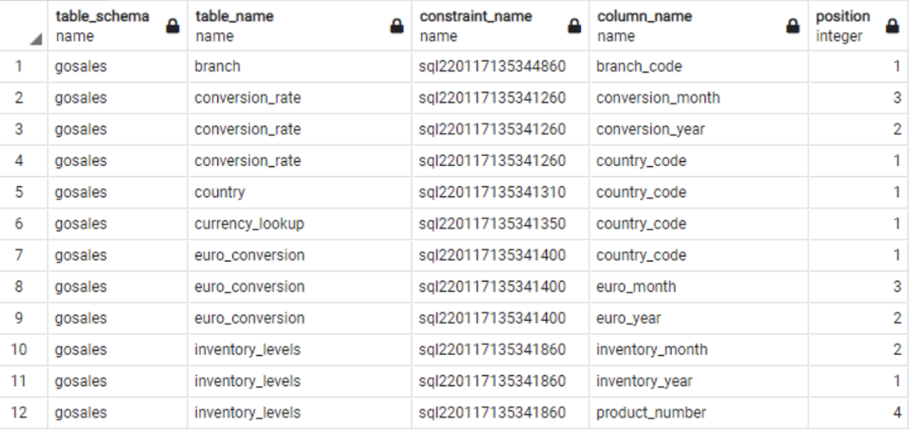Click the country table_name cell in row 5
The image size is (909, 430).
300,192
